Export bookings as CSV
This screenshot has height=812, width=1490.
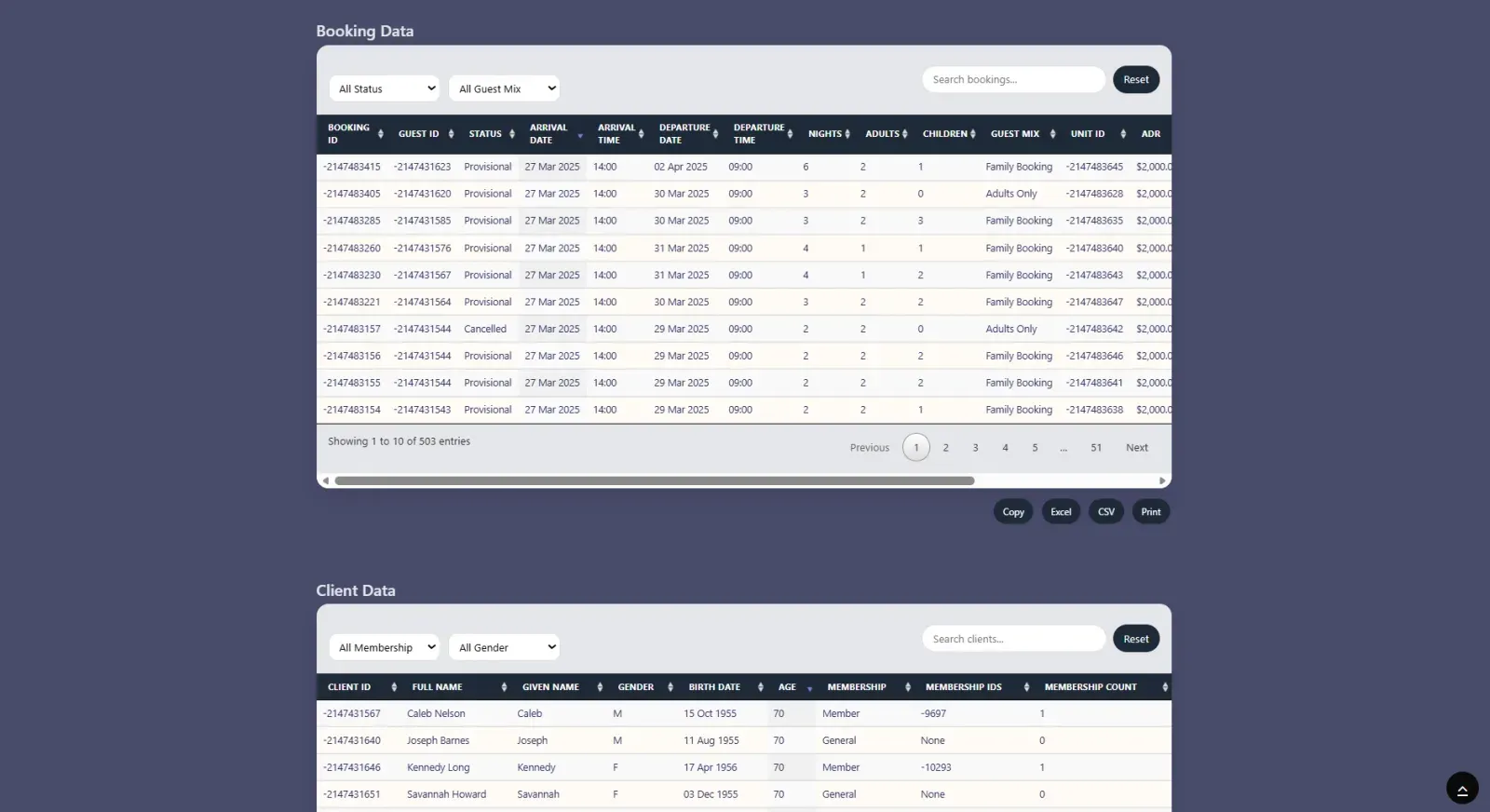1105,512
